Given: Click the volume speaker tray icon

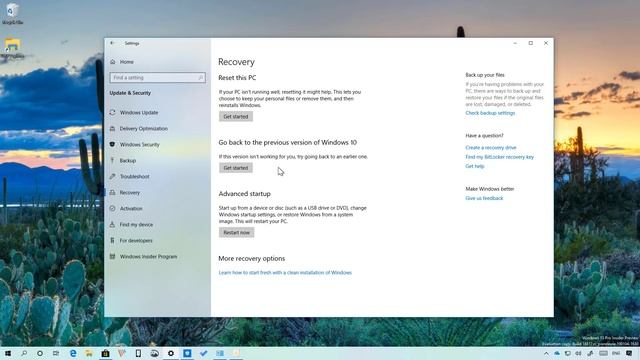Looking at the screenshot, I should (x=578, y=353).
